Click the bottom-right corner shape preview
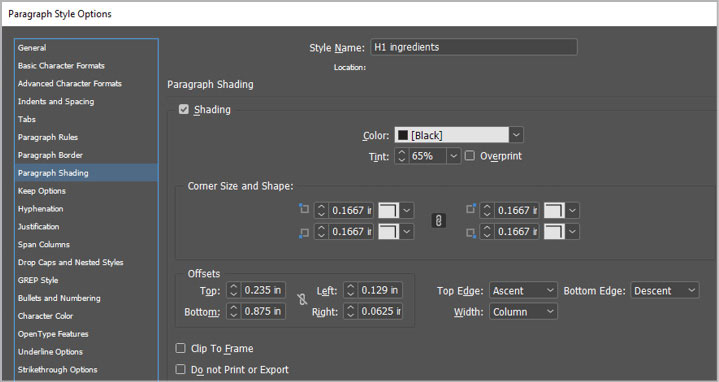The width and height of the screenshot is (719, 382). [x=554, y=232]
